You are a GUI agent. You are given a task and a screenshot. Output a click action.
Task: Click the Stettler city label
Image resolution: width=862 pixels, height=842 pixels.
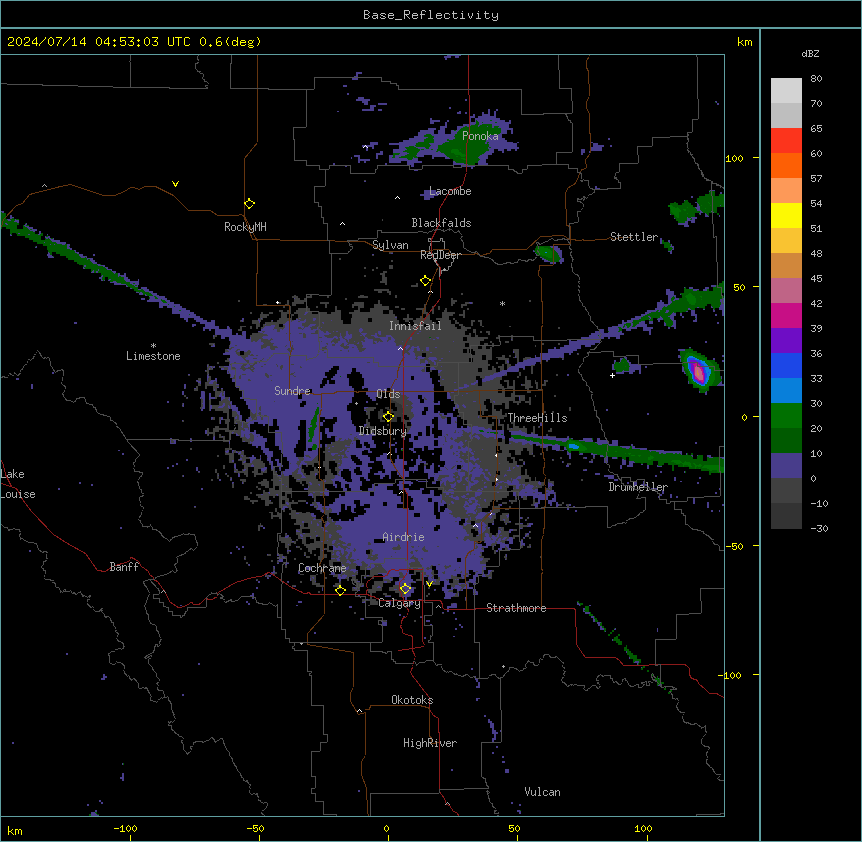(634, 237)
